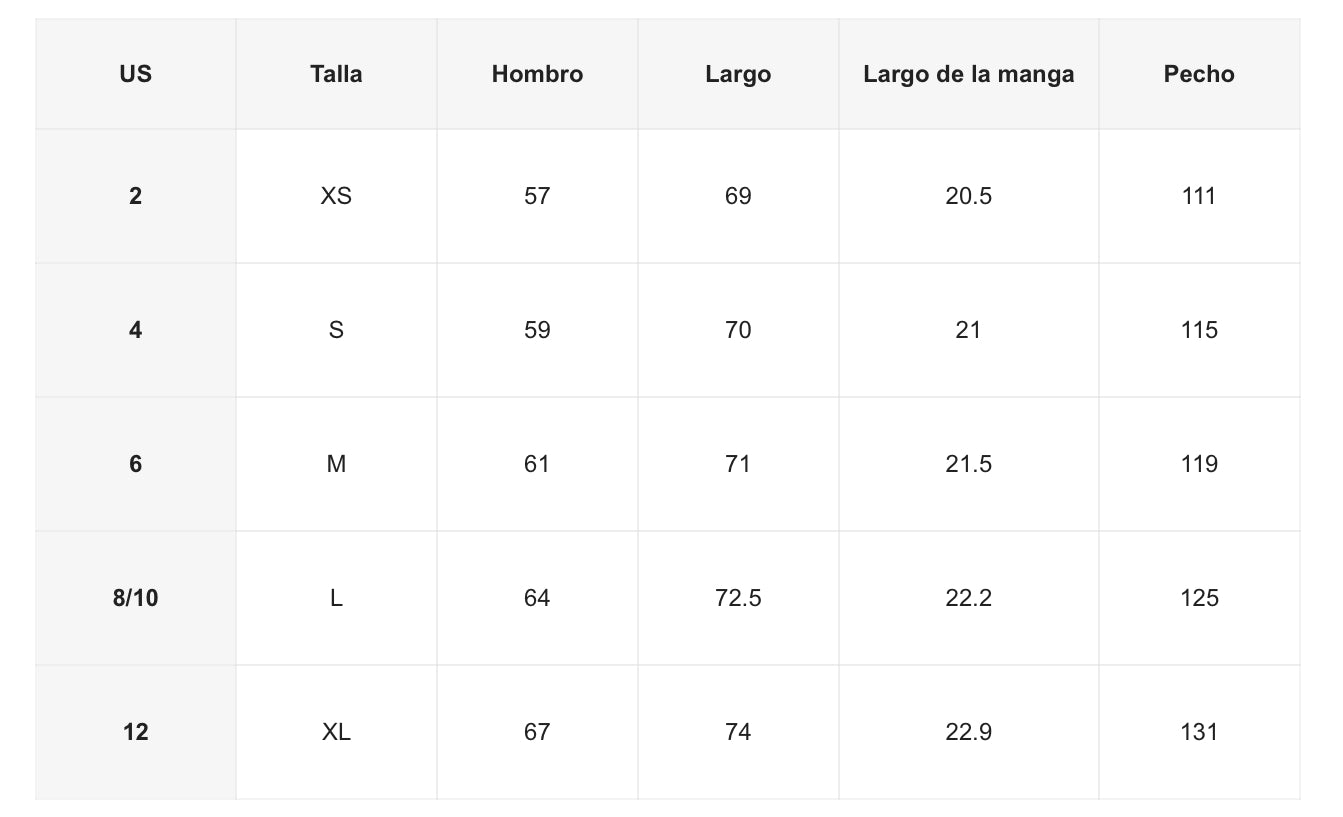This screenshot has width=1343, height=817.
Task: Select sleeve length value 20.5
Action: [968, 196]
